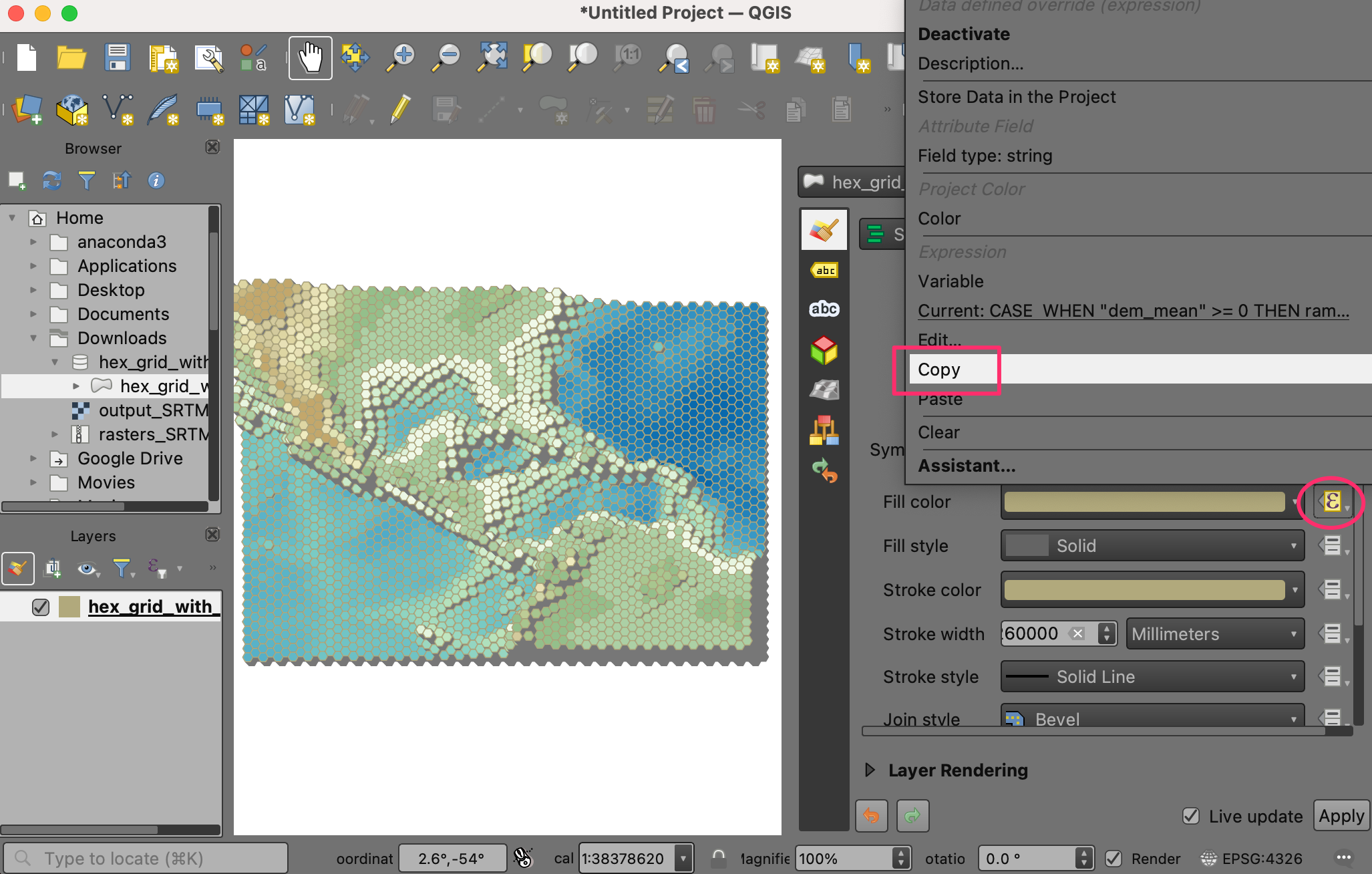
Task: Open 3D View tab with cube icon
Action: pos(824,349)
